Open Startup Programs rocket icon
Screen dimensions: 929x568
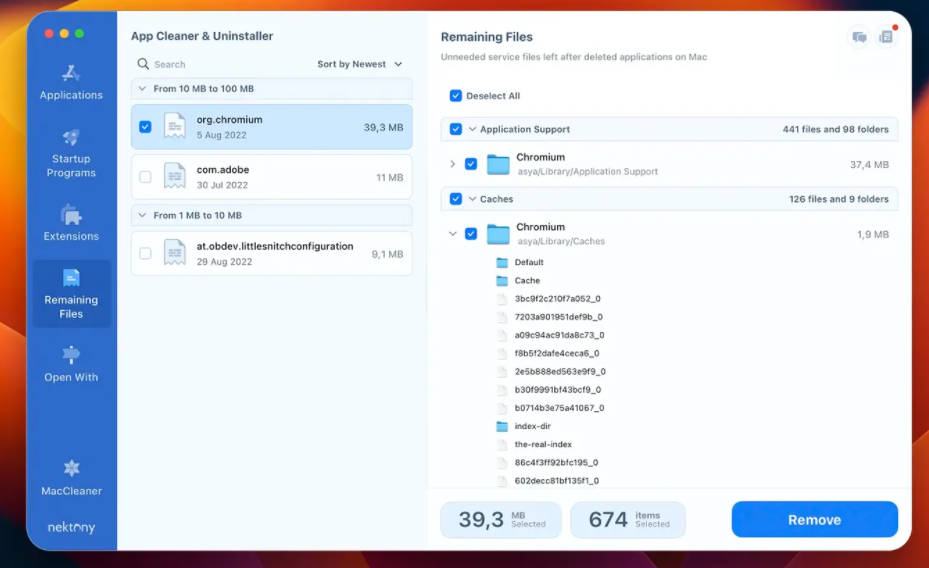(x=71, y=137)
